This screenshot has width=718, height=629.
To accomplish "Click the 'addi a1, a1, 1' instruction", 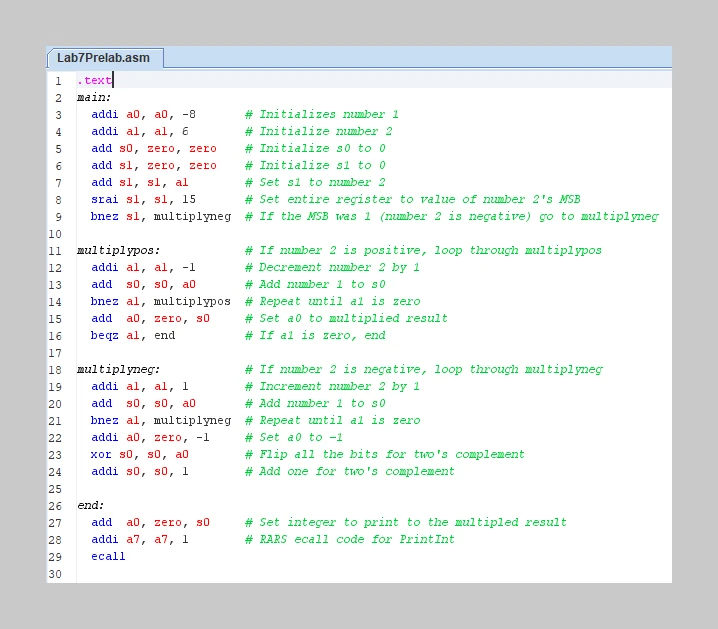I will coord(140,386).
